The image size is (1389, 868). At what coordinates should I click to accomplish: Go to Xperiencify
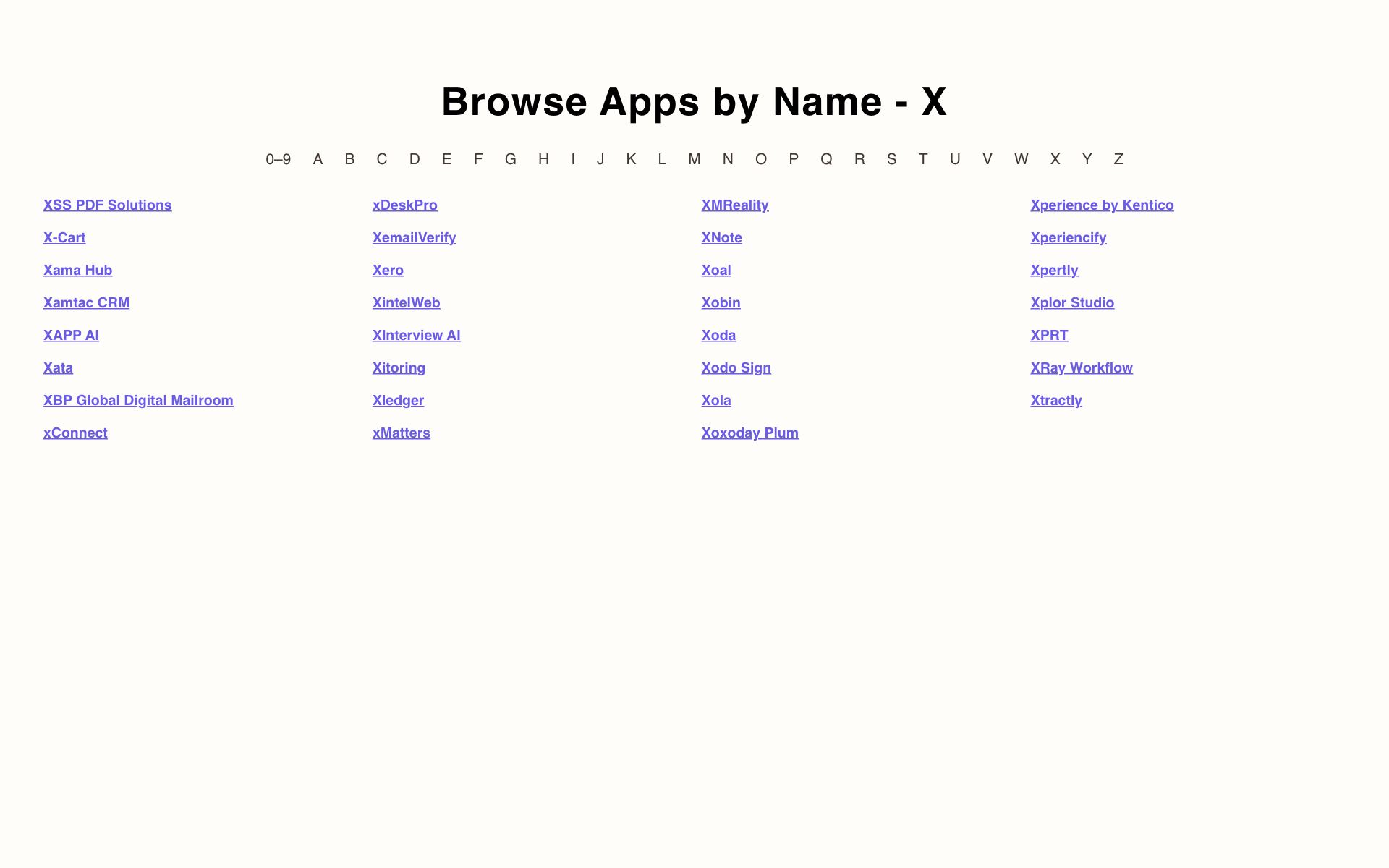(x=1069, y=237)
